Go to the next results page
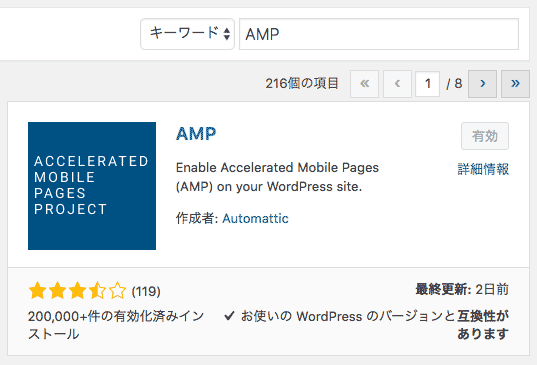537x365 pixels. [483, 84]
